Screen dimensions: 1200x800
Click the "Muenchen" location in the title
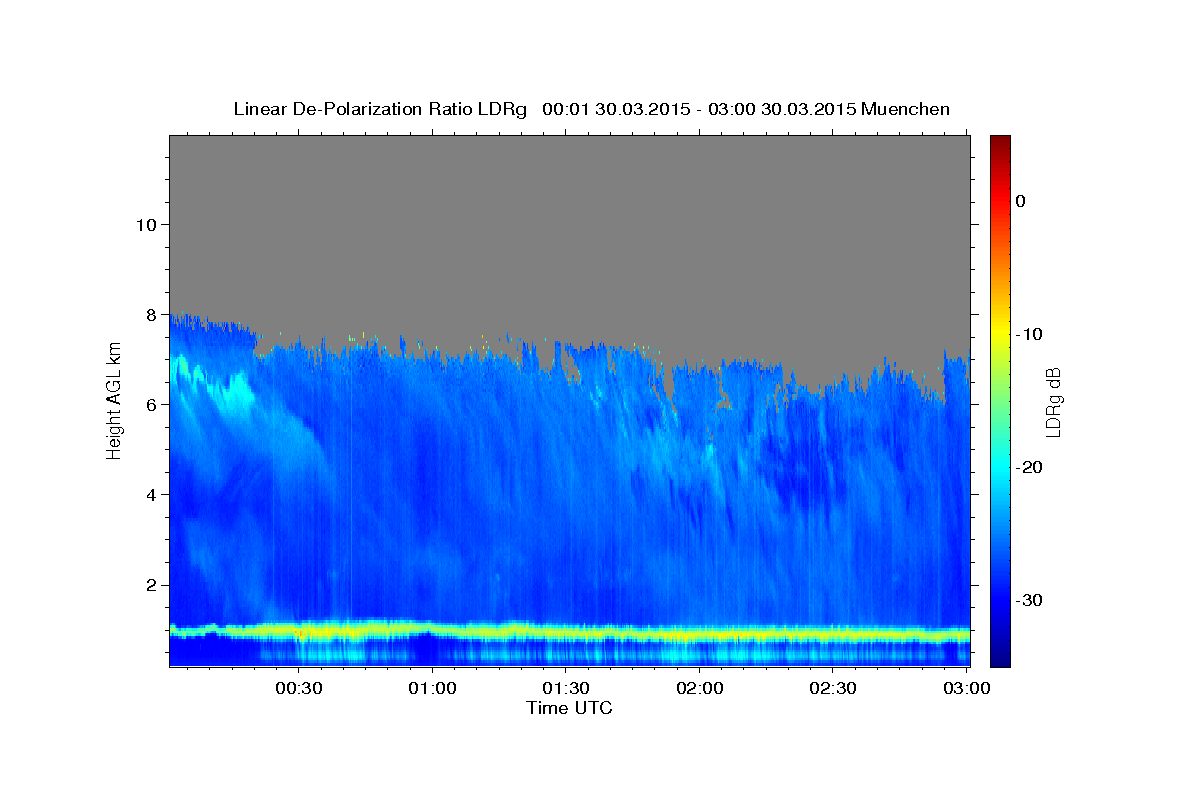pos(906,109)
